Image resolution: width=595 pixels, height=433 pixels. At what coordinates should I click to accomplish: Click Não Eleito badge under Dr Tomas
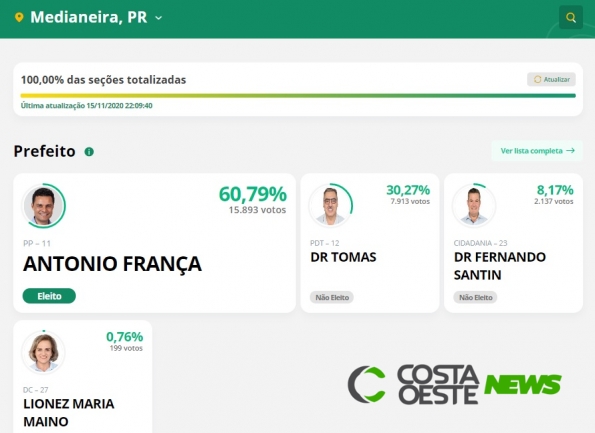[332, 297]
